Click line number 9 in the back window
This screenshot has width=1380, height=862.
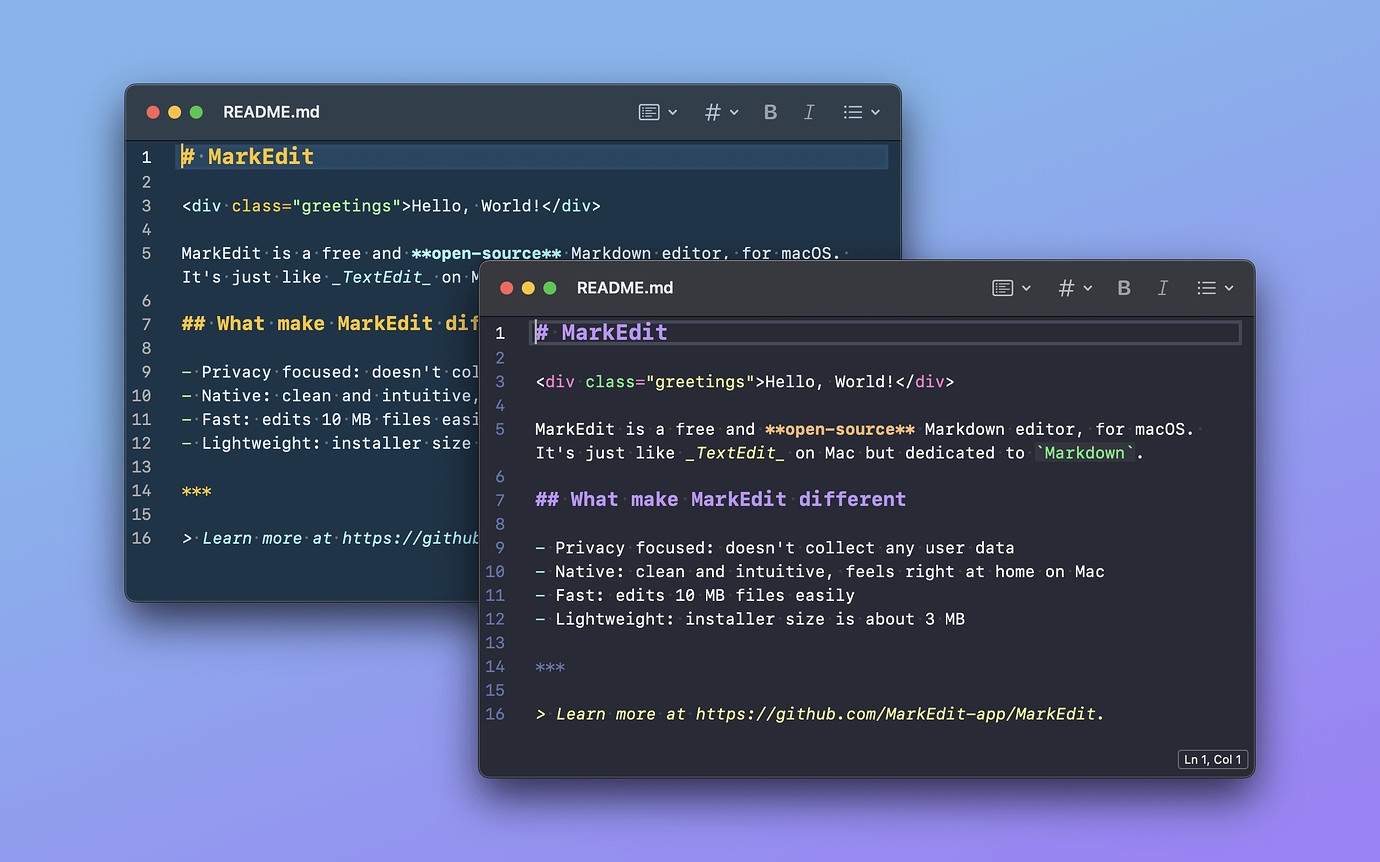click(146, 372)
